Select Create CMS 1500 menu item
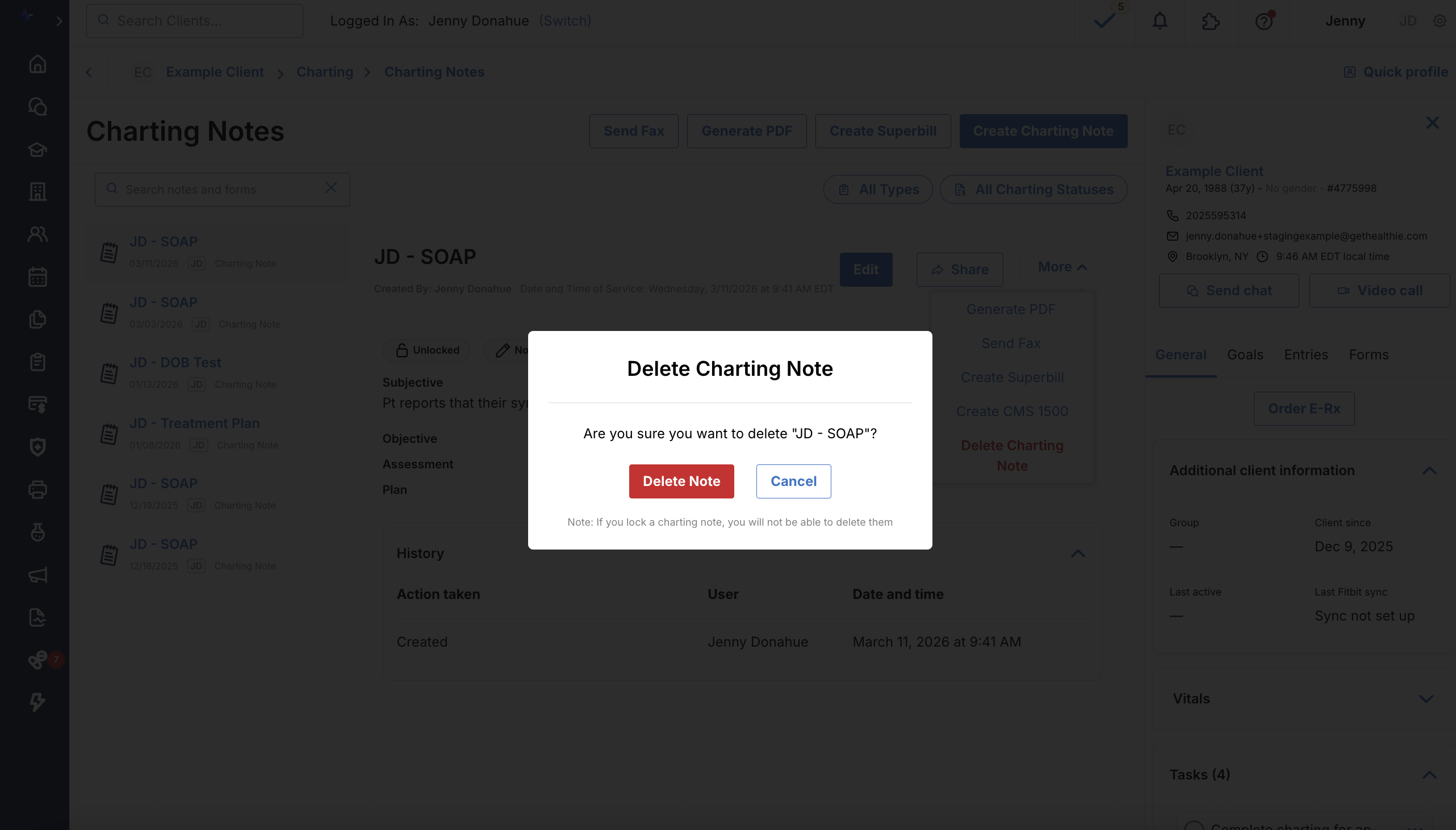This screenshot has width=1456, height=830. (x=1012, y=411)
